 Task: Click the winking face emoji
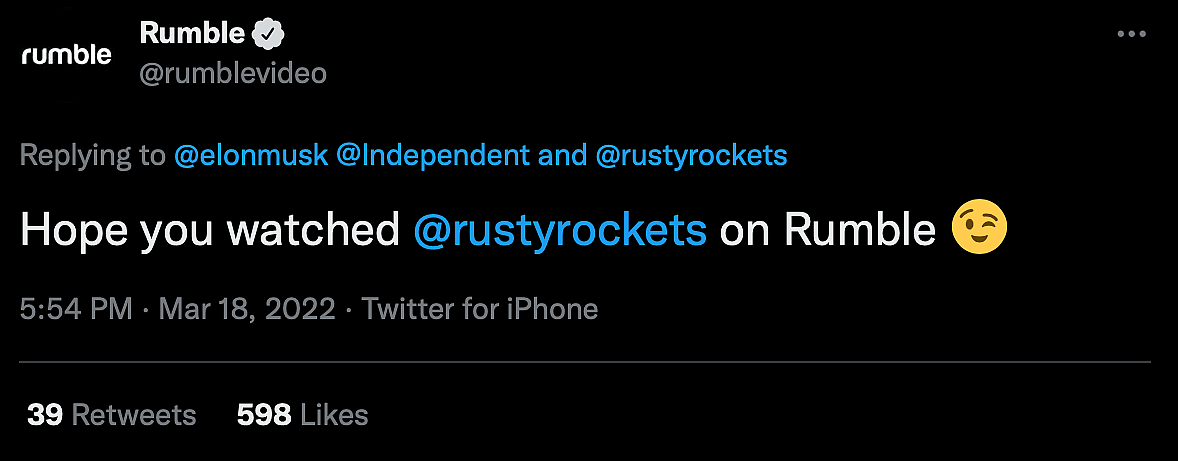click(979, 231)
